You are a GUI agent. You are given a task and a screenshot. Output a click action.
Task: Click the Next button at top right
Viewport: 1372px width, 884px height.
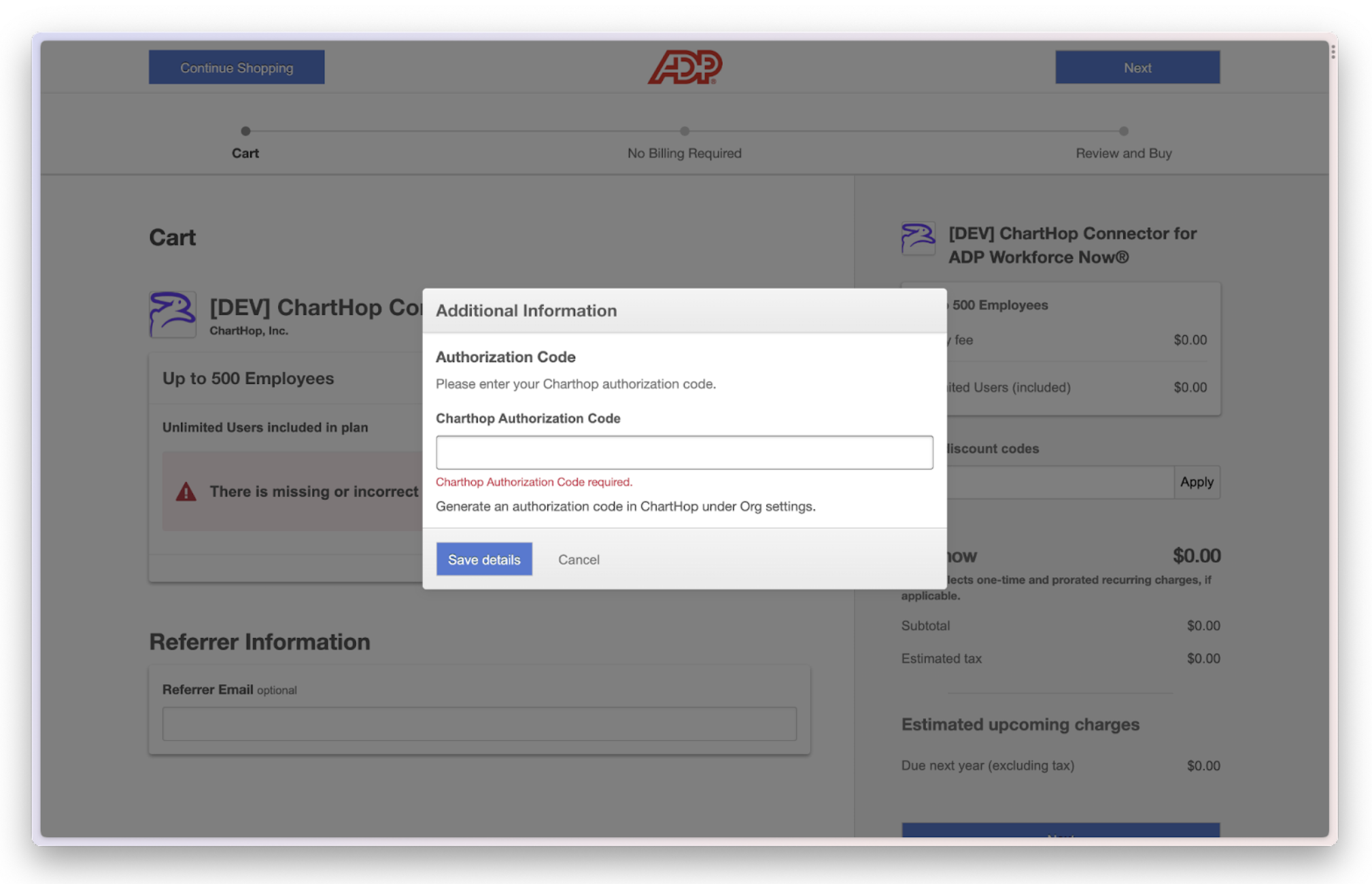tap(1137, 67)
